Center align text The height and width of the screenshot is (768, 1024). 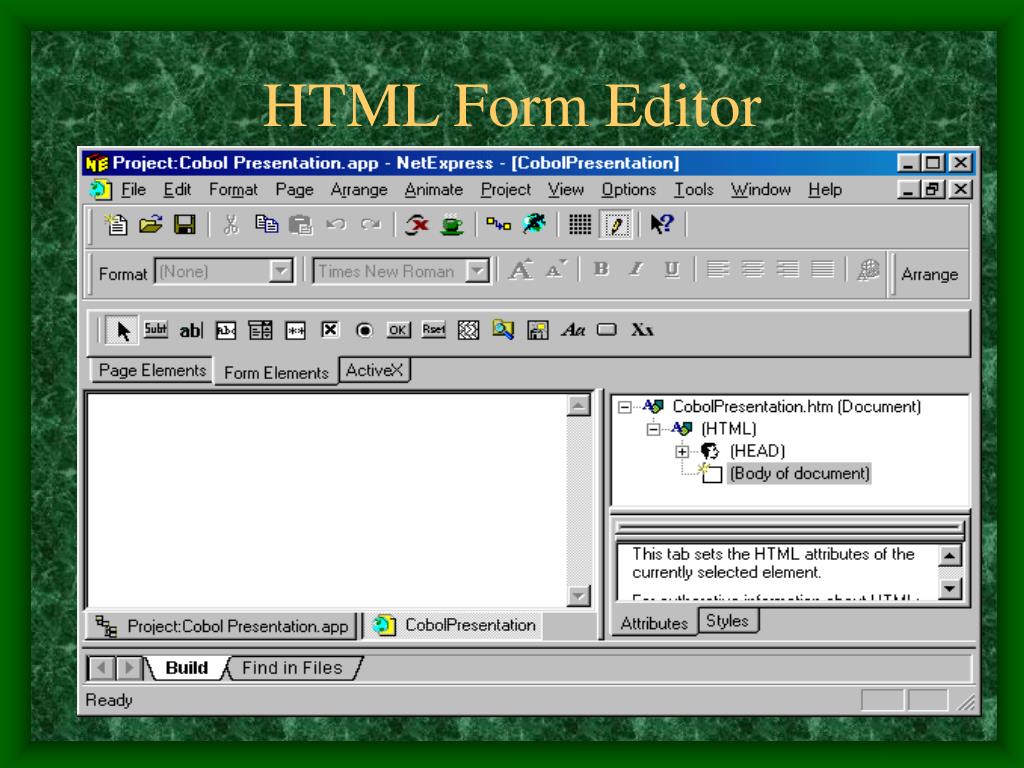point(752,269)
